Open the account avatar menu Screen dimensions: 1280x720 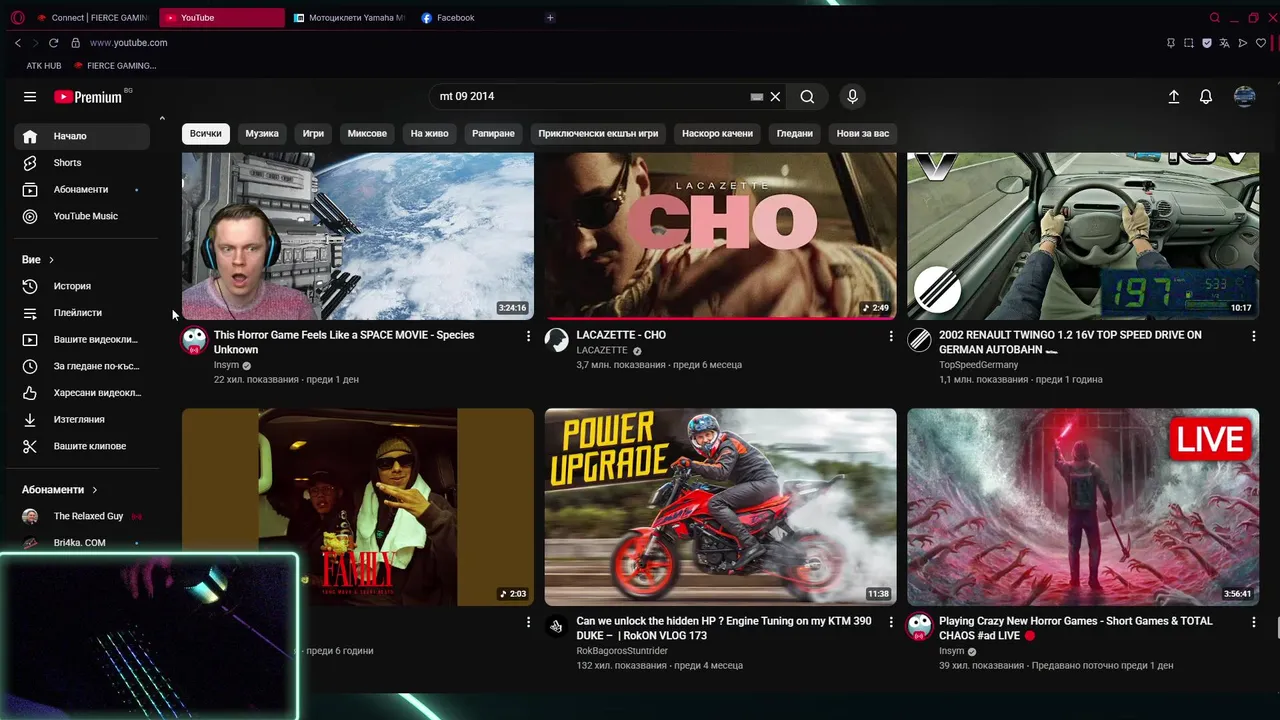pyautogui.click(x=1245, y=97)
